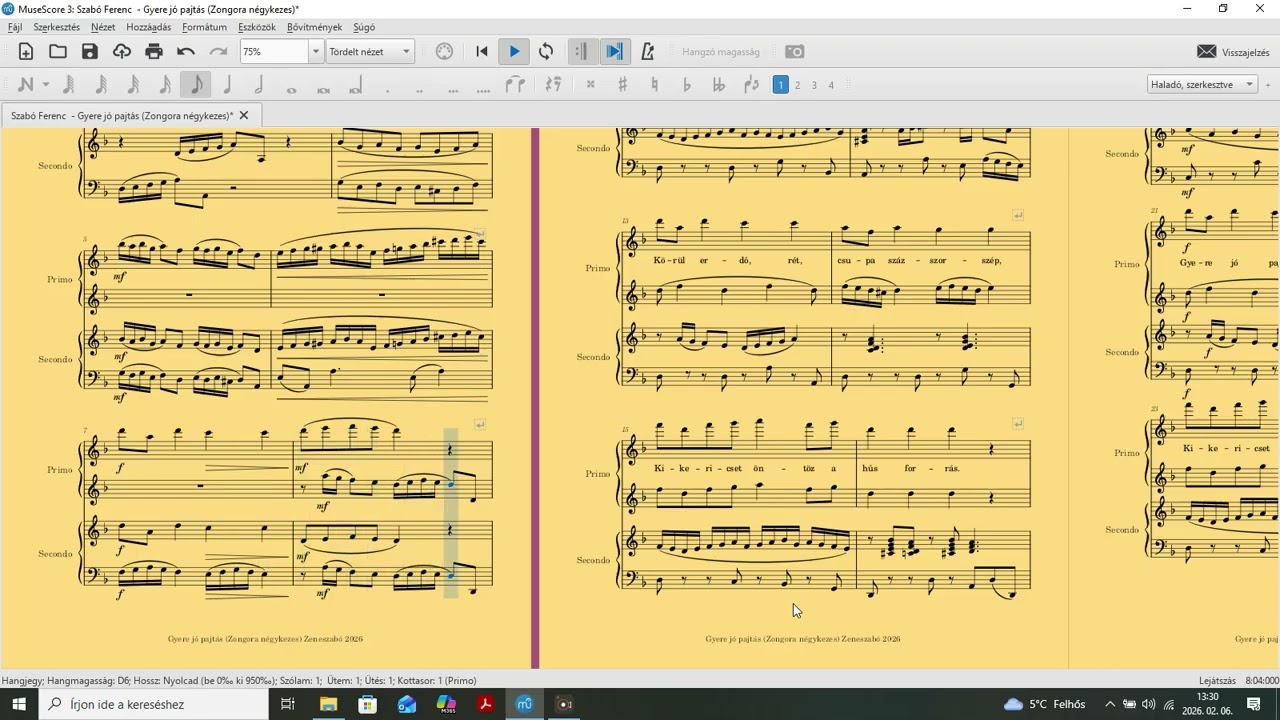Open the Eszközök menu

(257, 27)
